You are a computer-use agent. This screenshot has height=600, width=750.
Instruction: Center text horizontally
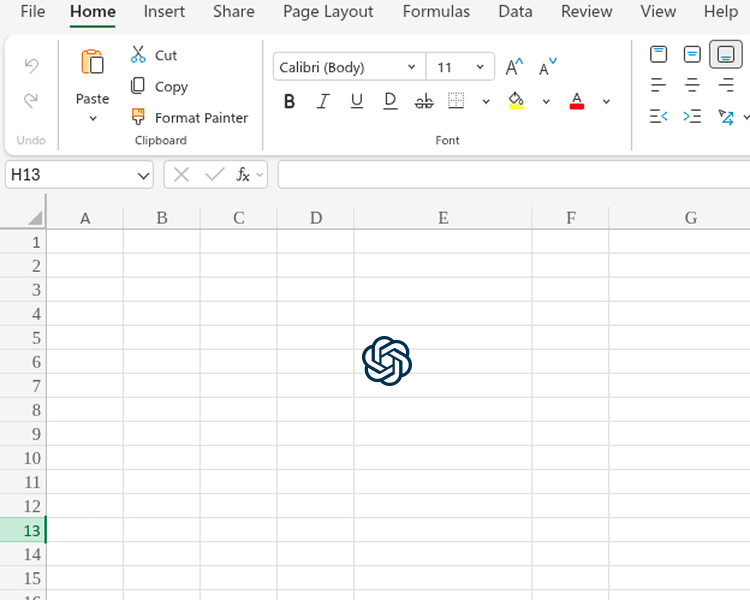point(692,85)
